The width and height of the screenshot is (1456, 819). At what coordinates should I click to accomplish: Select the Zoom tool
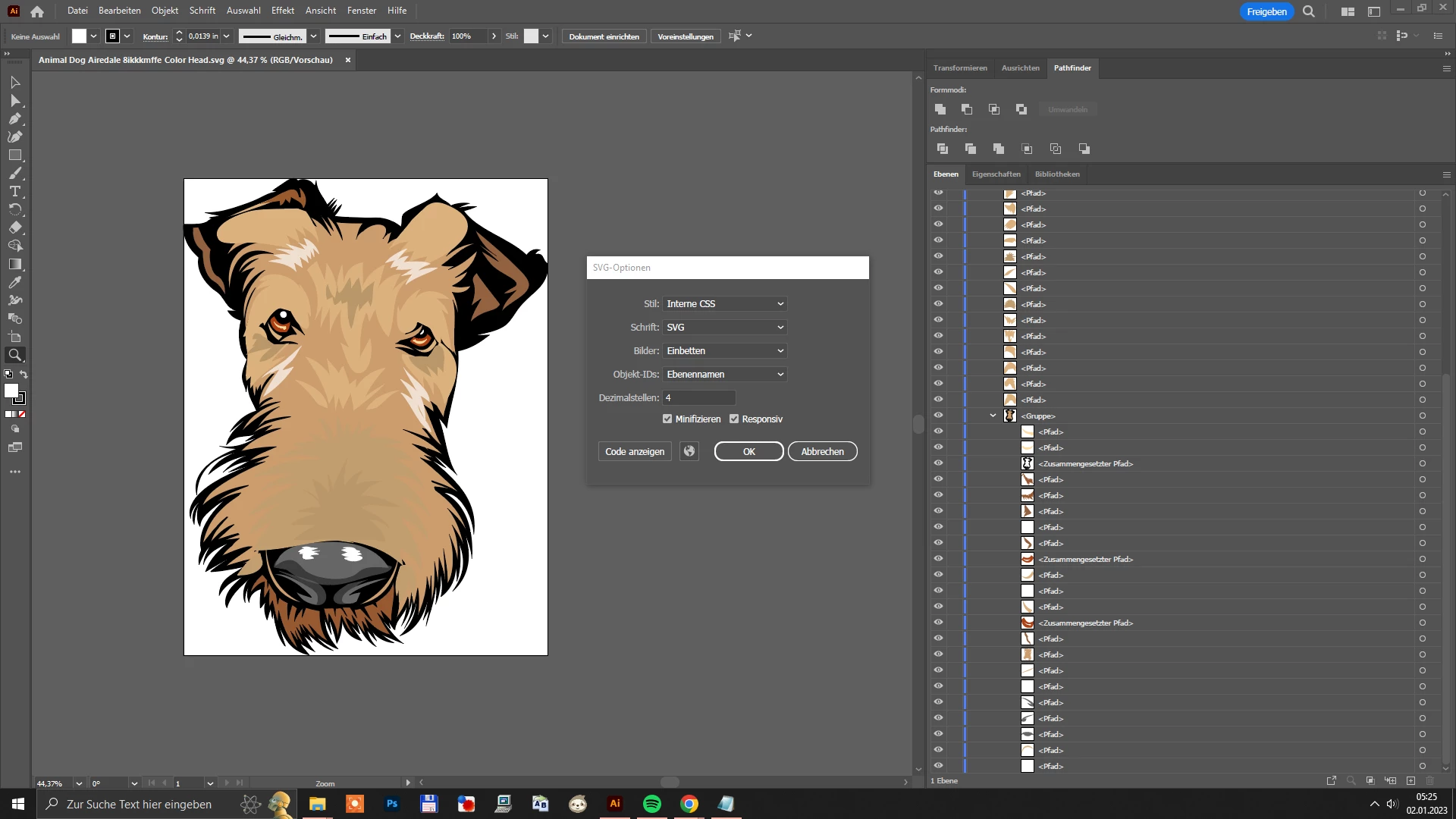14,355
